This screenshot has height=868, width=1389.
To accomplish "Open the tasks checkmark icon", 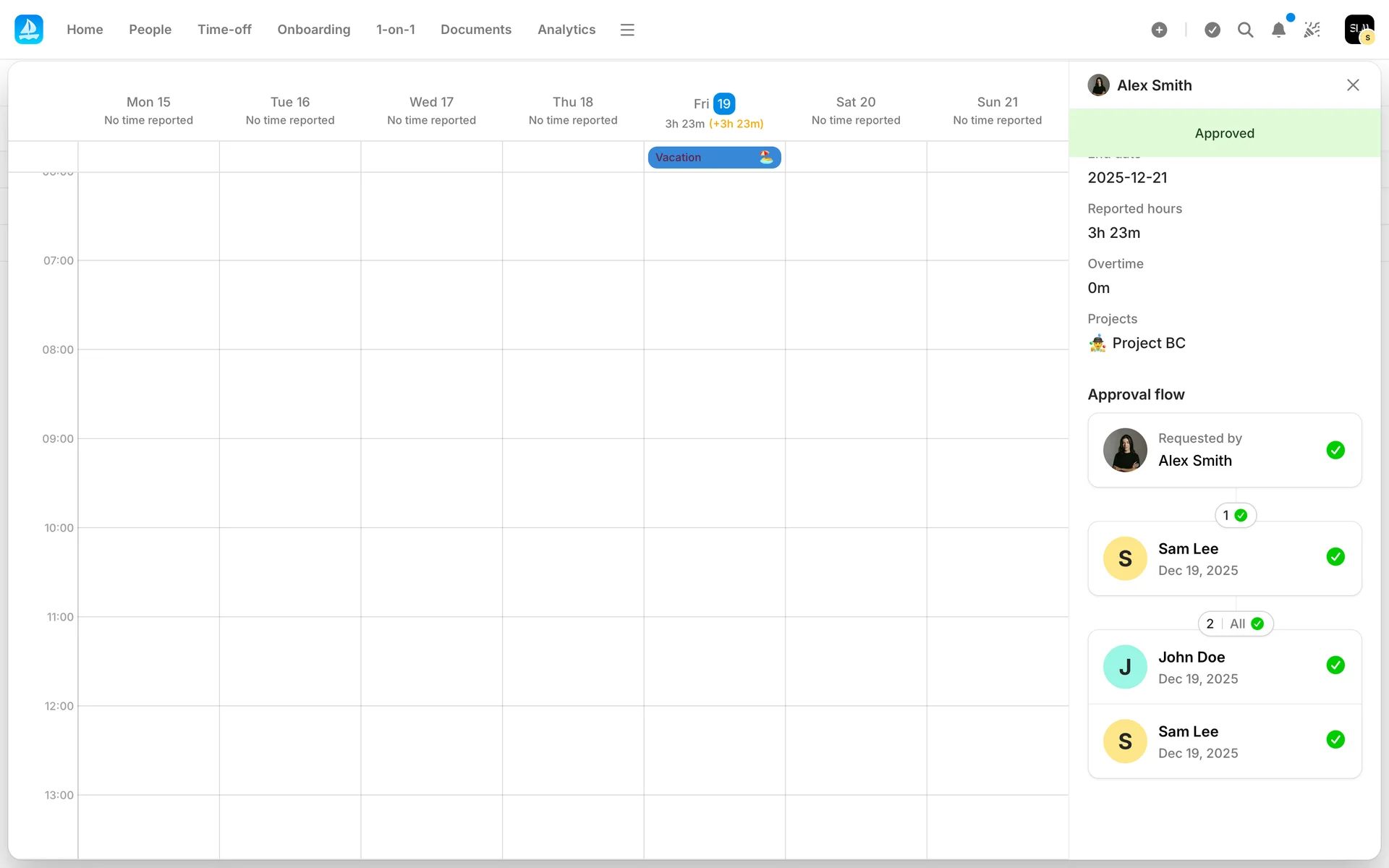I will pyautogui.click(x=1212, y=30).
